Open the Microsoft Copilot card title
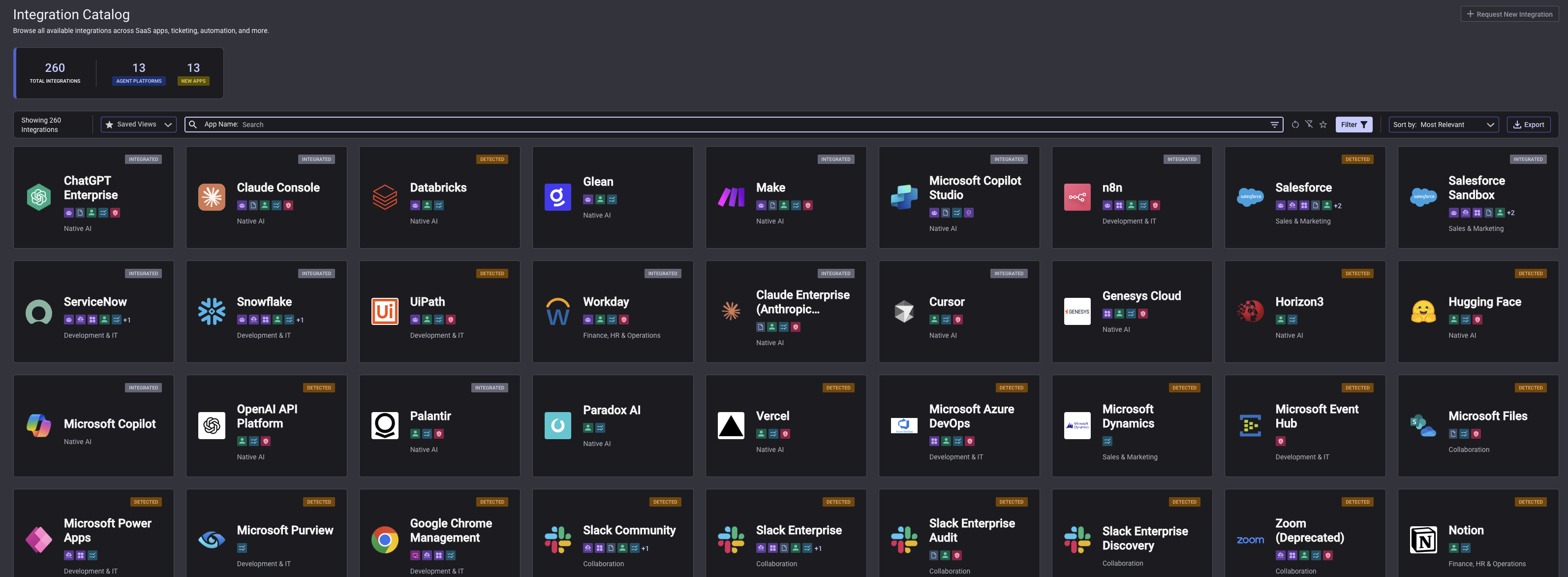 110,424
